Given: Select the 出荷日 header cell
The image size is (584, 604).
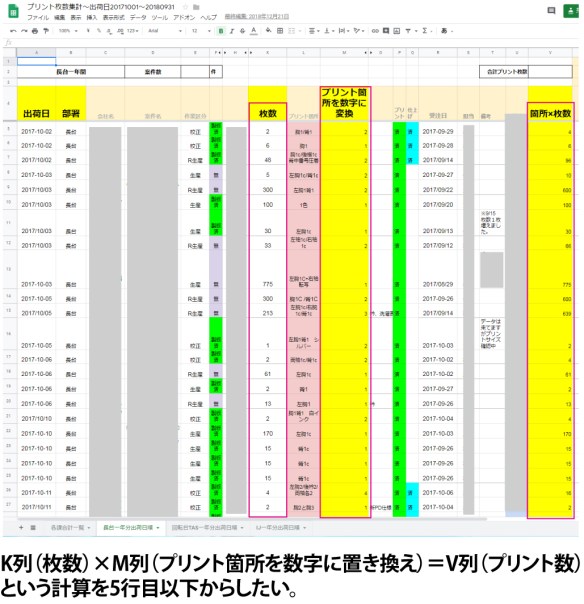Looking at the screenshot, I should click(37, 103).
